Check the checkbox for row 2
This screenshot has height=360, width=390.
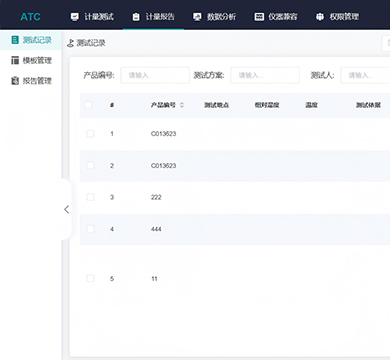click(x=90, y=165)
